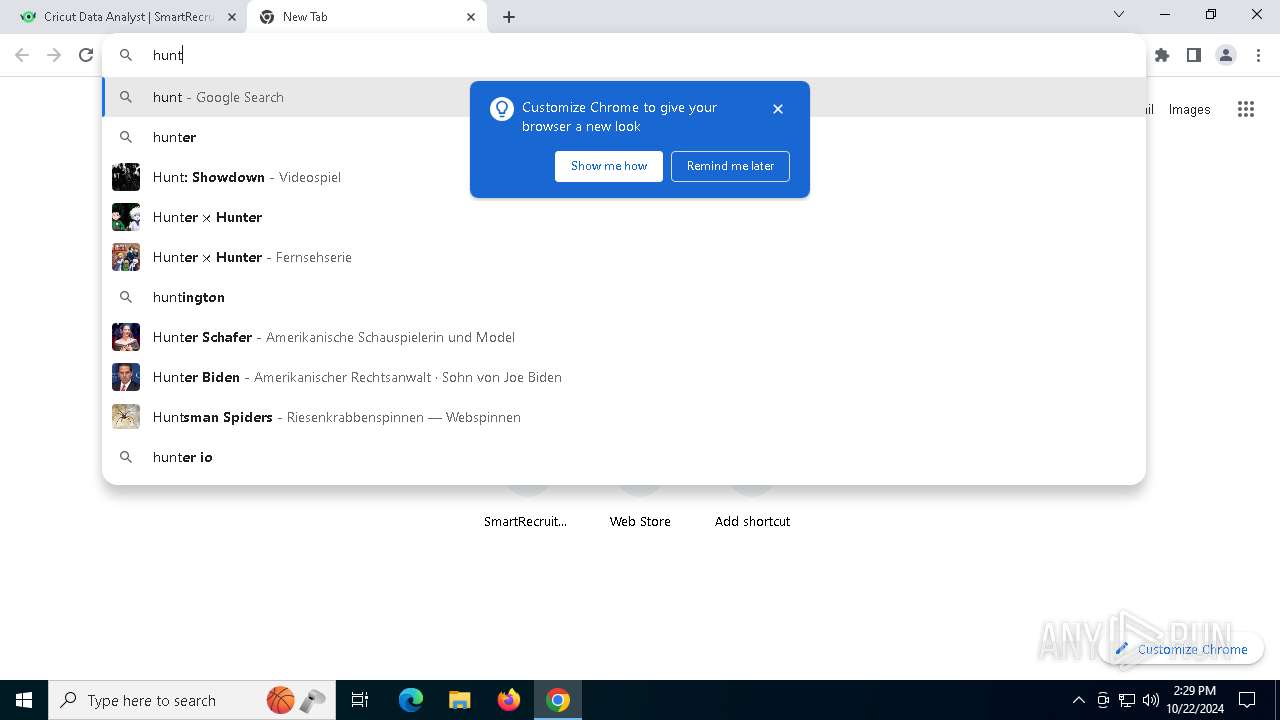Choose the plain 'Hunter × Hunter' suggestion

pyautogui.click(x=624, y=217)
